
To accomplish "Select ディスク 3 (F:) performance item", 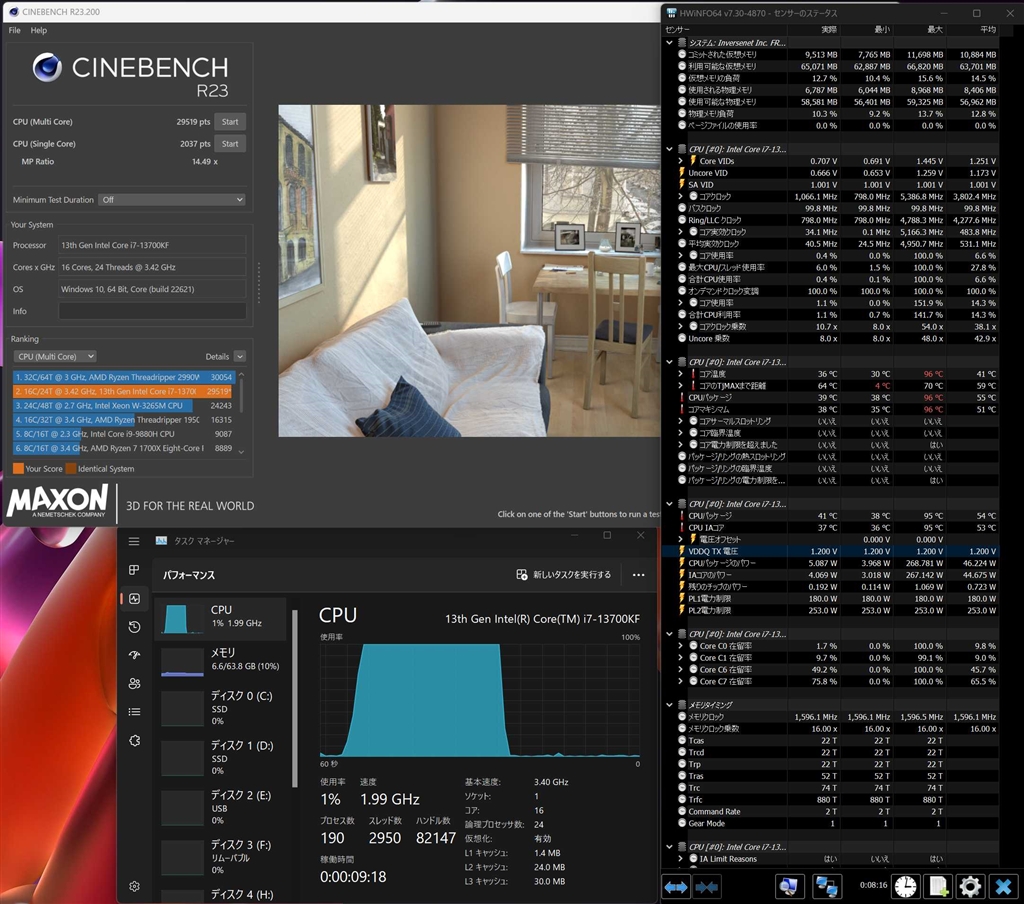I will pyautogui.click(x=221, y=857).
